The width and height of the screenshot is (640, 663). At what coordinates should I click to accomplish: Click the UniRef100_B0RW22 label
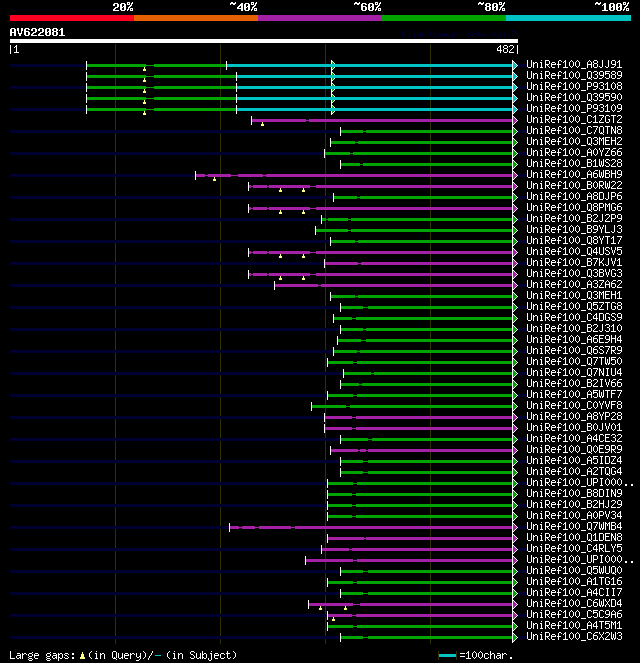tap(574, 186)
